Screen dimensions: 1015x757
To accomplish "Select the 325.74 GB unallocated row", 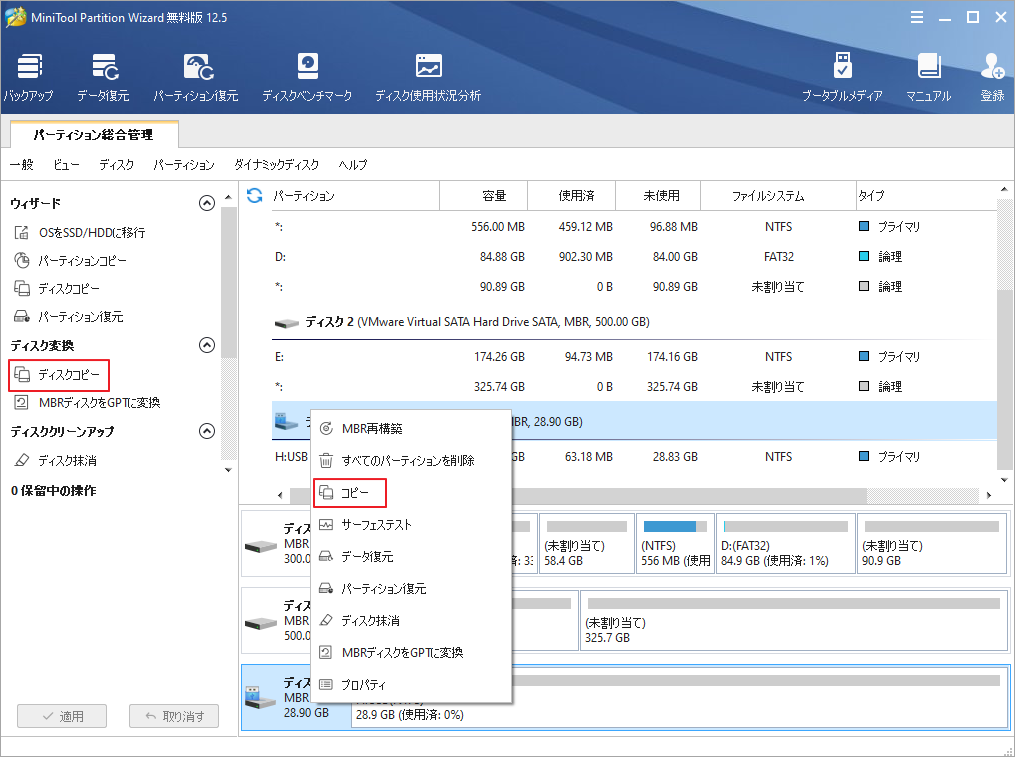I will (x=634, y=387).
